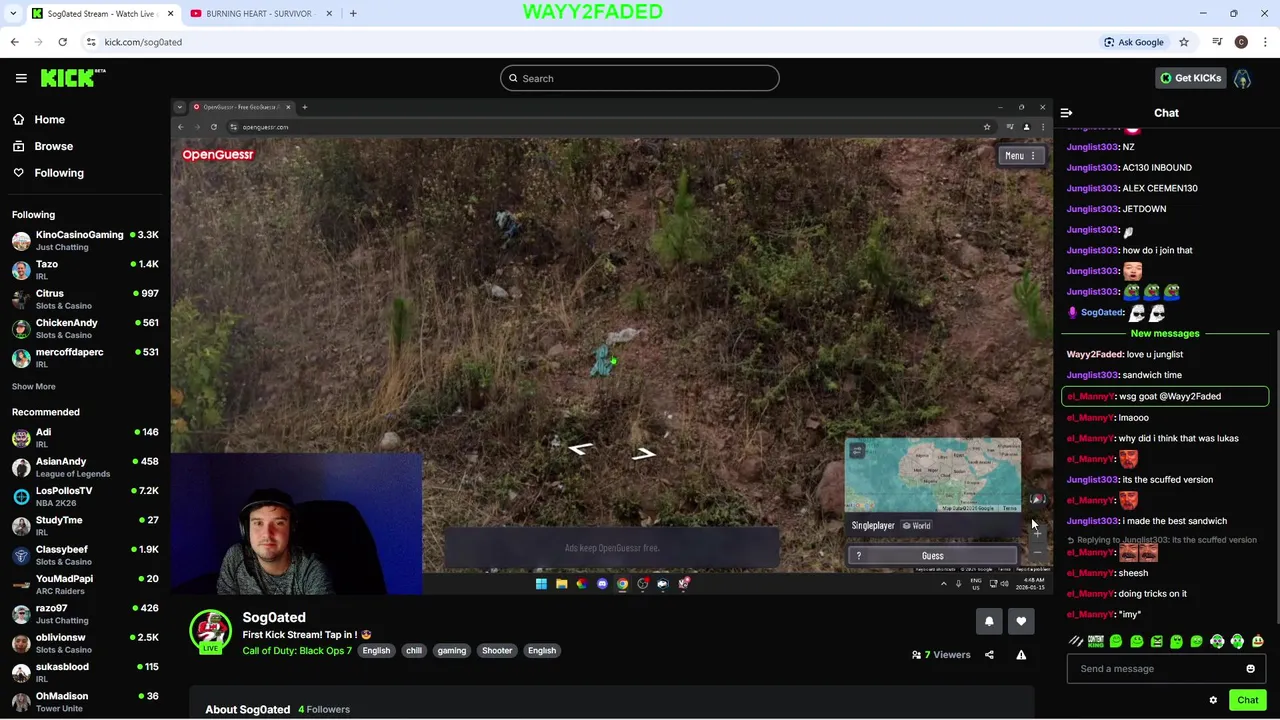Reload the kick.com page
The image size is (1280, 720).
coord(62,42)
